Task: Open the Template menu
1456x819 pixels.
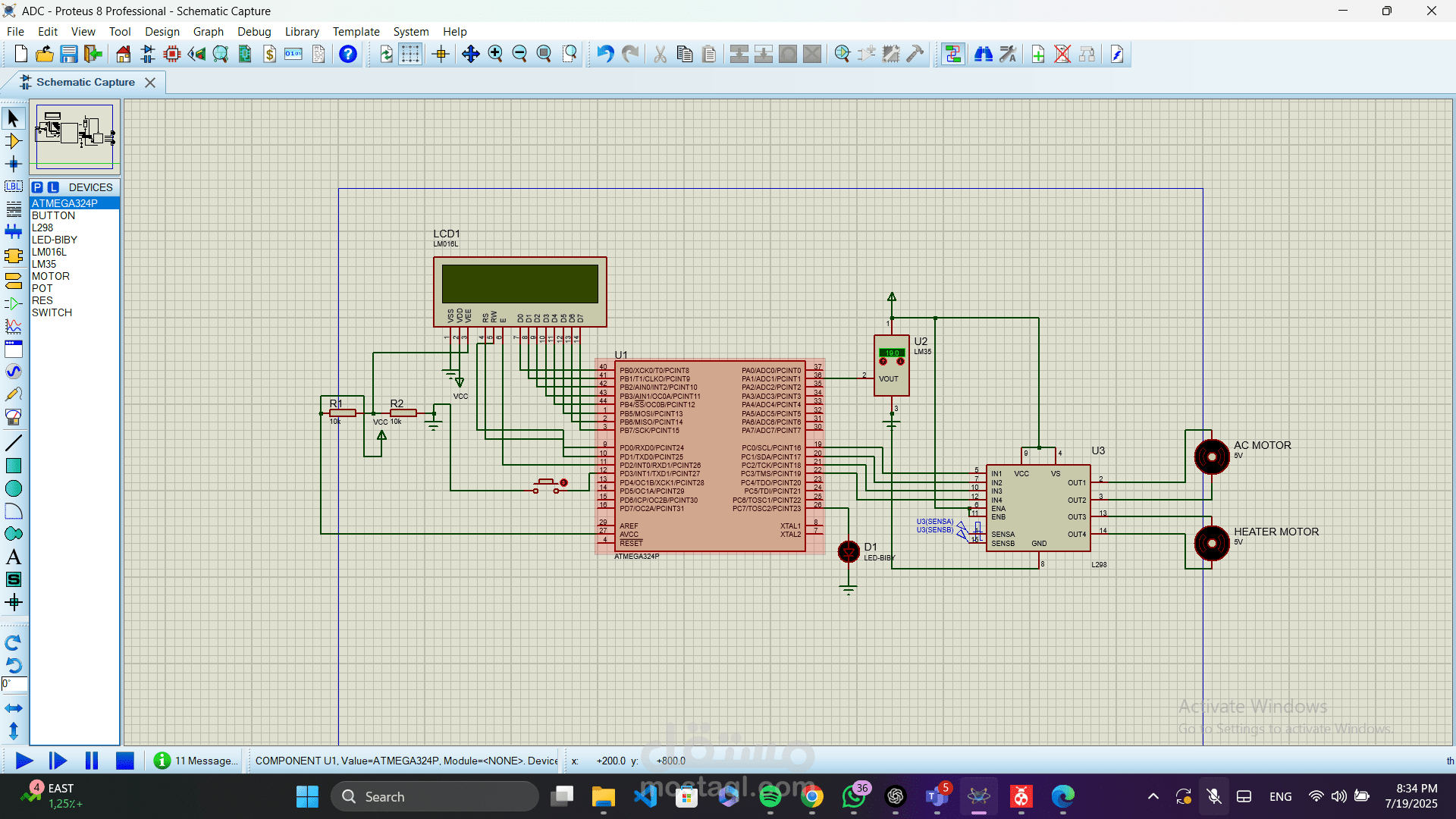Action: [x=356, y=31]
